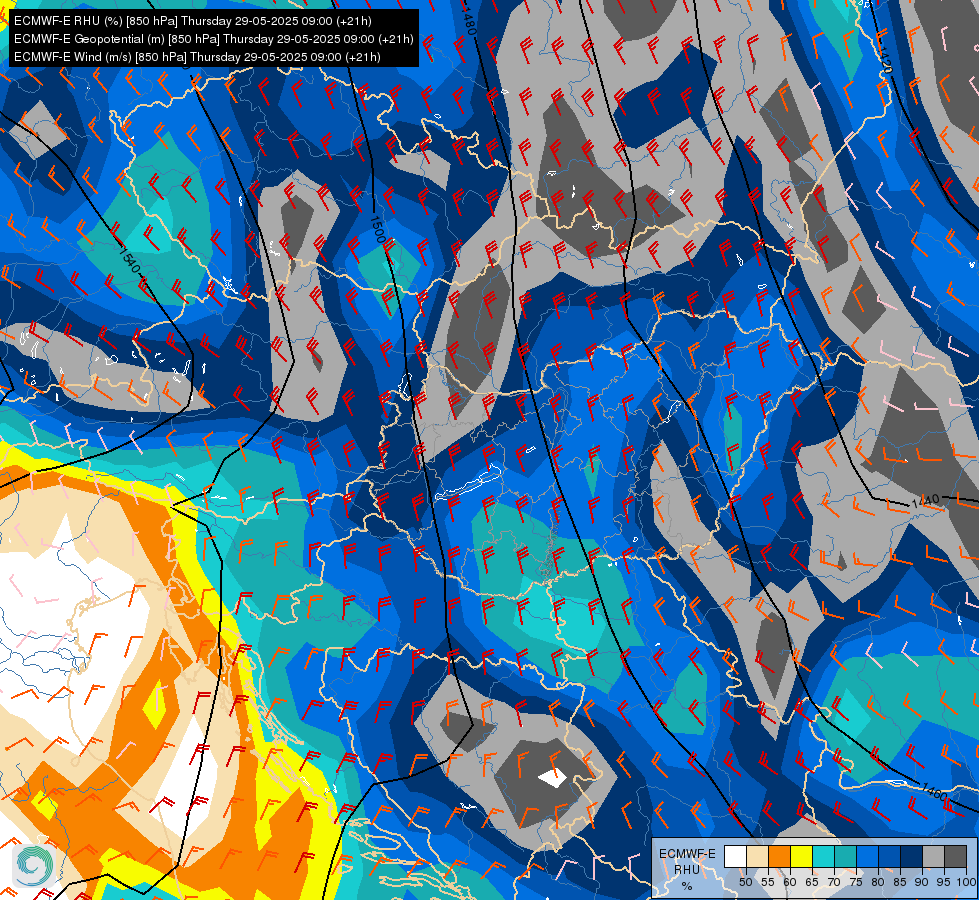The image size is (979, 900).
Task: Click the teal 70-75 legend swatch
Action: pyautogui.click(x=845, y=856)
